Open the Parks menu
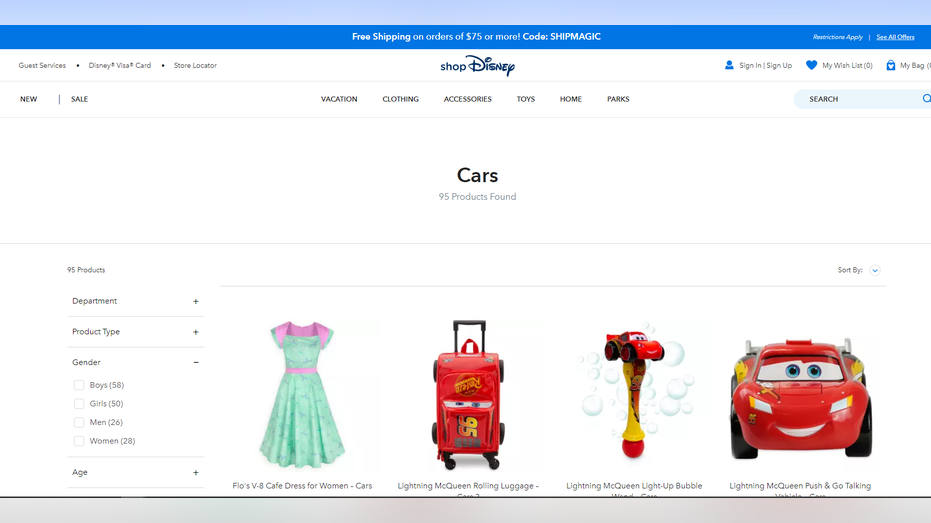 coord(618,99)
